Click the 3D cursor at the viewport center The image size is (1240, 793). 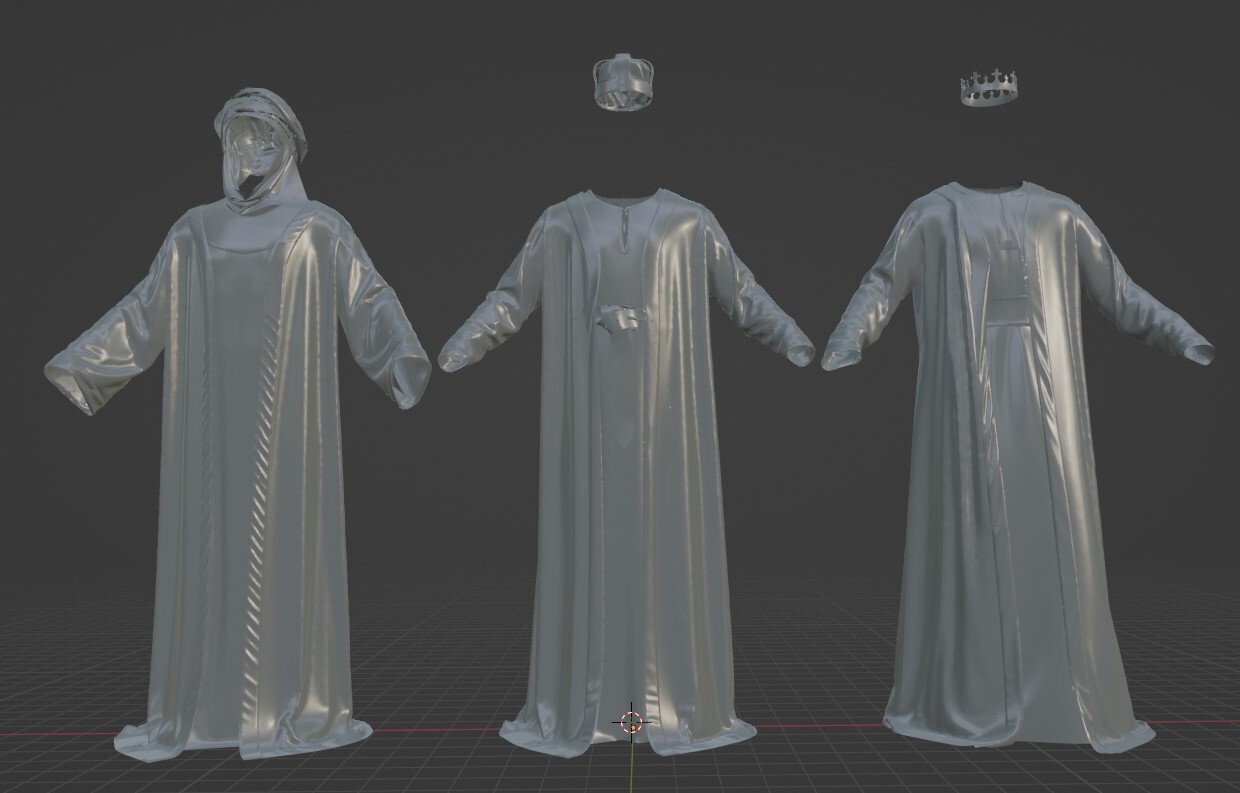pyautogui.click(x=630, y=720)
